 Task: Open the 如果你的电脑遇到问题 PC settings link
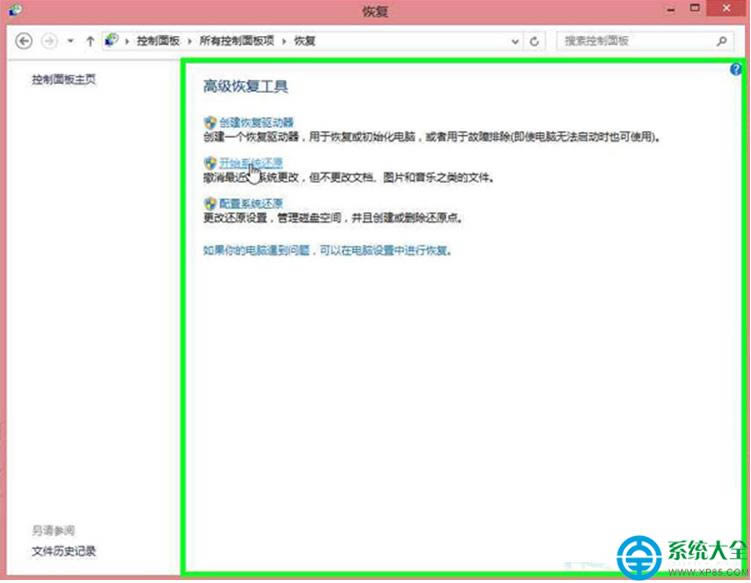pos(328,251)
